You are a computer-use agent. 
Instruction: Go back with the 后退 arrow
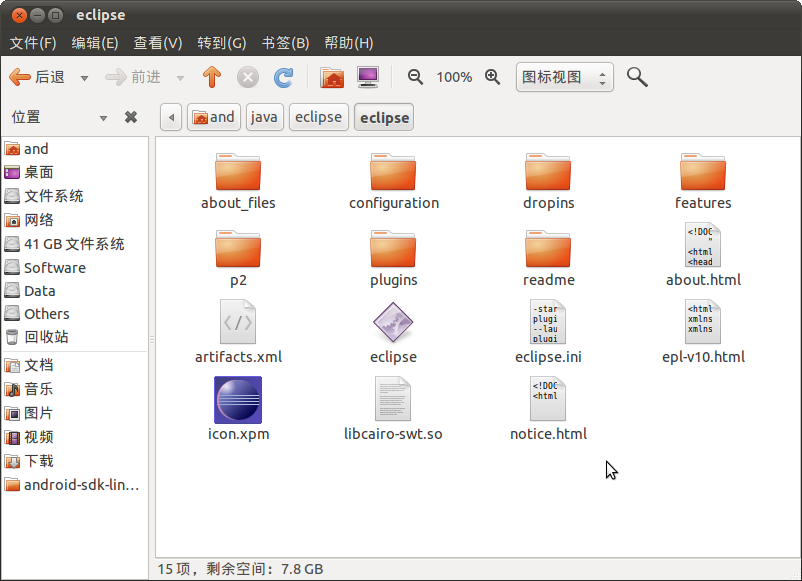(37, 77)
